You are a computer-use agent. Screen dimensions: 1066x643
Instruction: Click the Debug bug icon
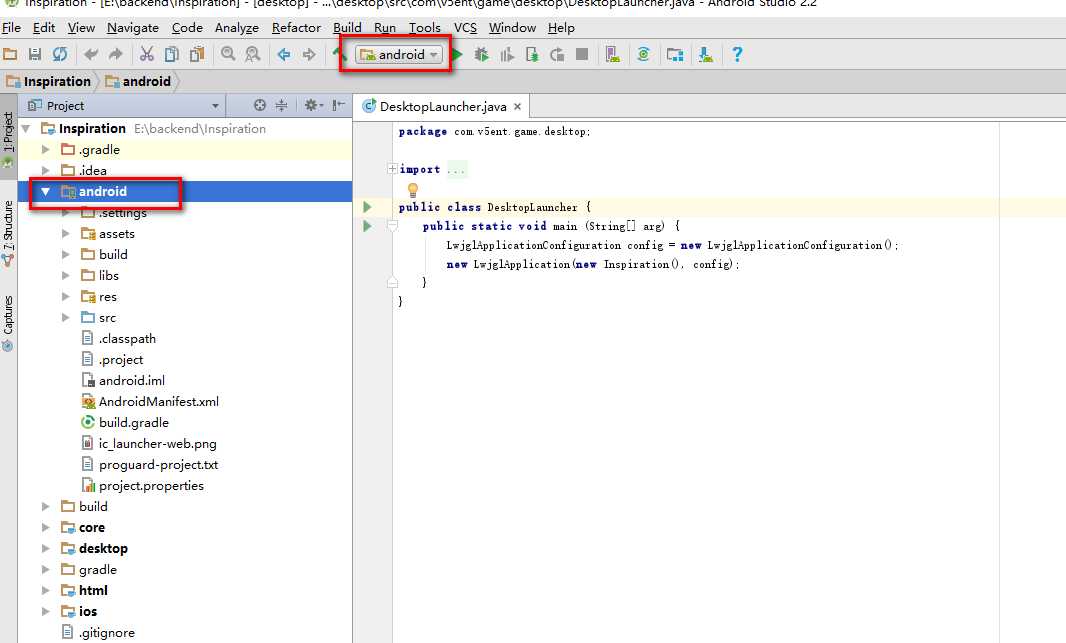(482, 55)
